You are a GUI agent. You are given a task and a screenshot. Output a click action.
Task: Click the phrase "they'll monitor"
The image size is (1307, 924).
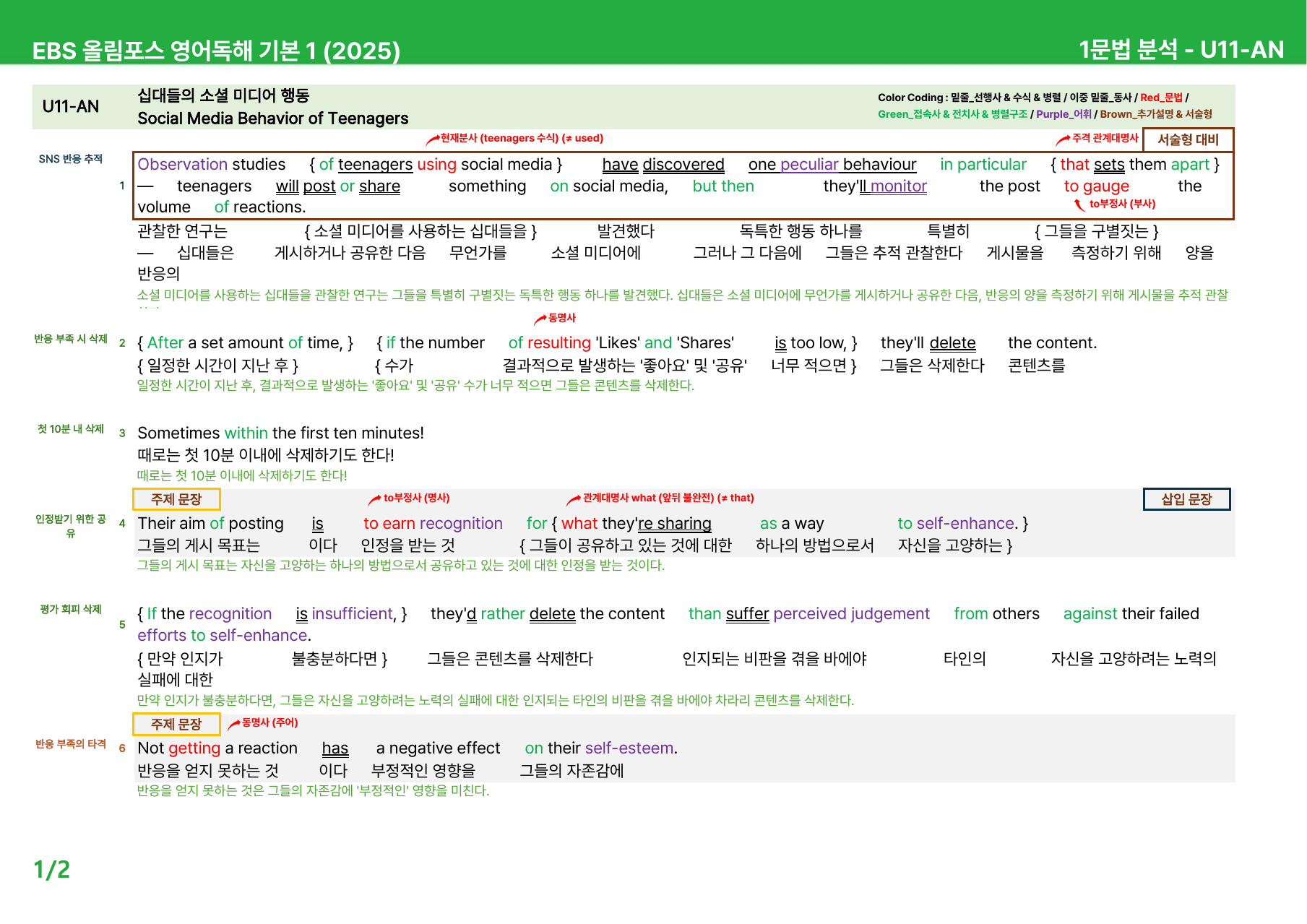[x=875, y=186]
